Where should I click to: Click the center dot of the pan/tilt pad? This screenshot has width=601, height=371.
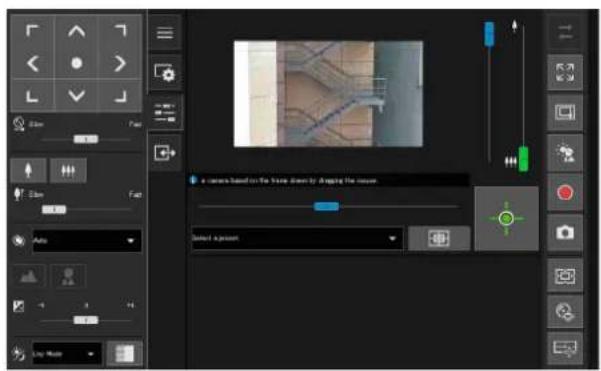[77, 63]
